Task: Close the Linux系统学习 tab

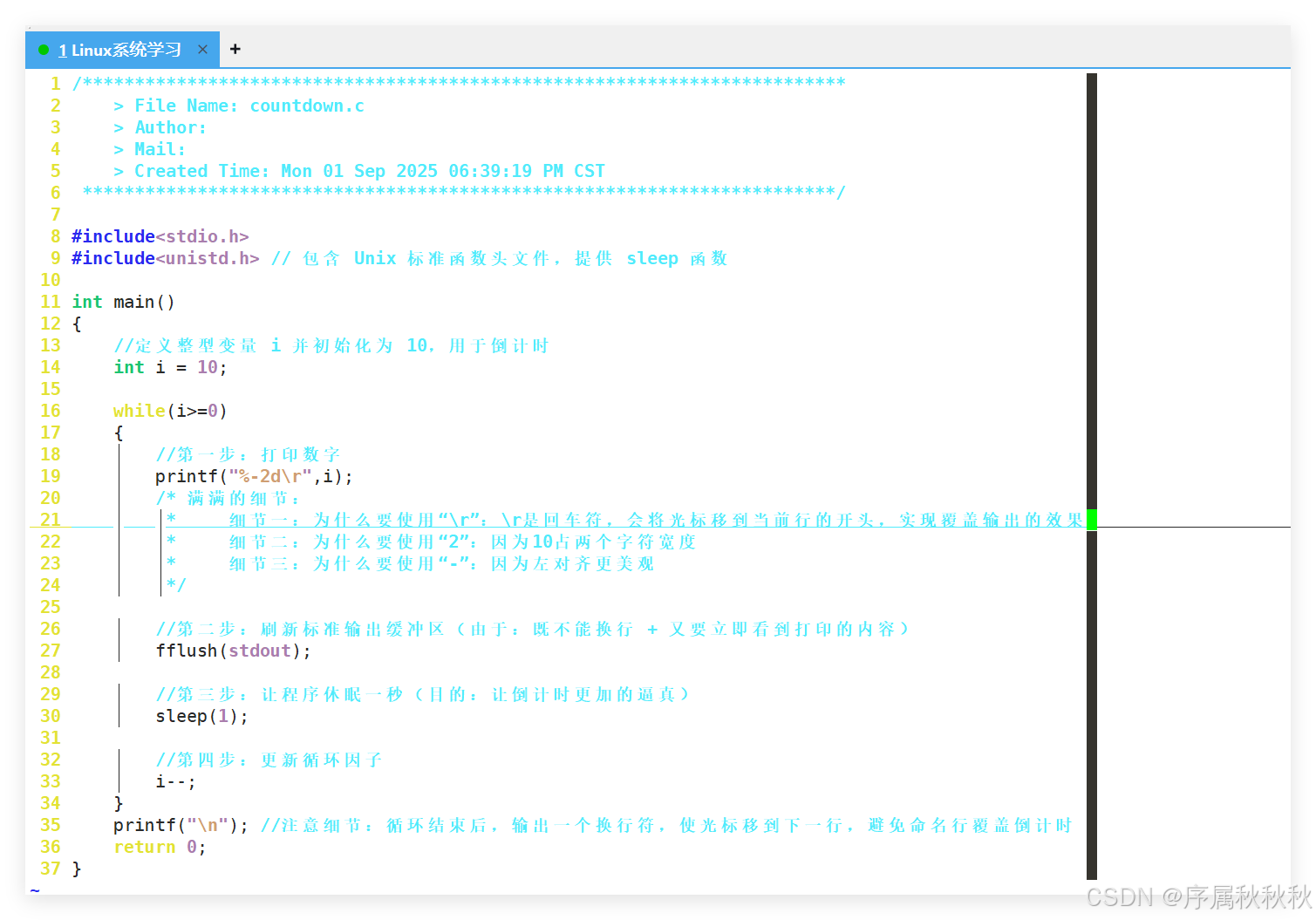Action: [x=202, y=50]
